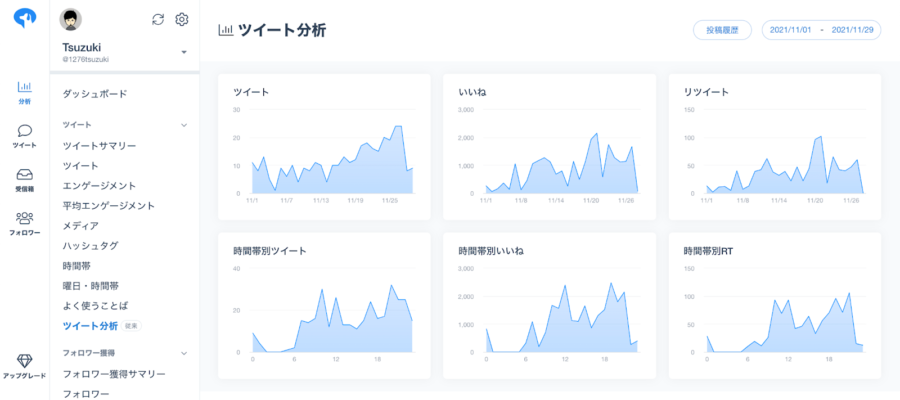The image size is (900, 400).
Task: Open ダッシュボード in the sidebar
Action: (95, 94)
